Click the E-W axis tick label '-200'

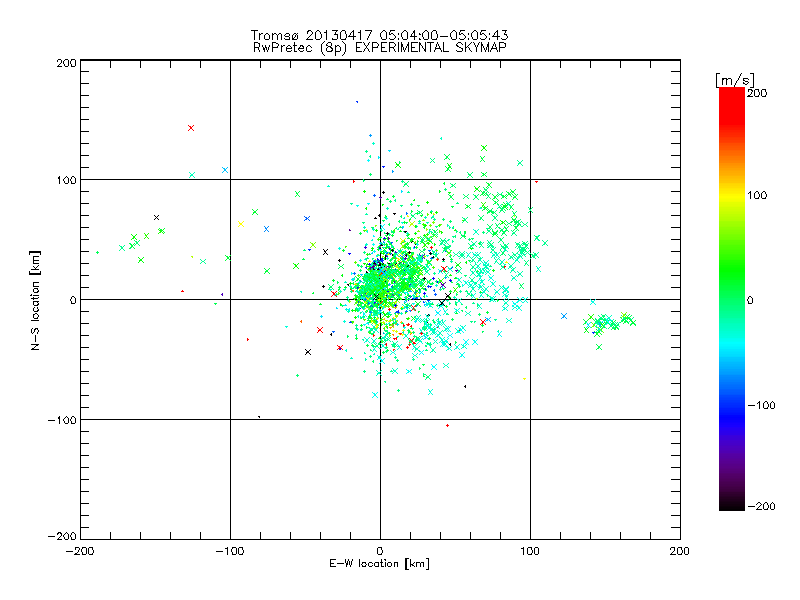[80, 551]
